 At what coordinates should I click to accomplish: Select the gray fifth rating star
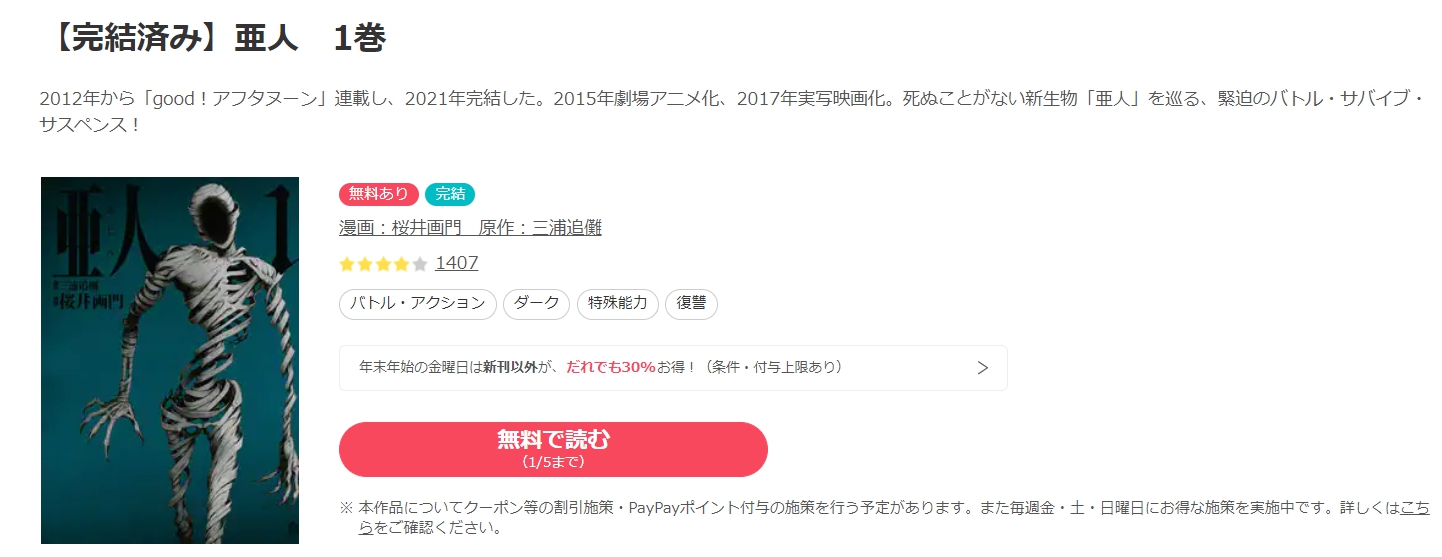[x=420, y=264]
